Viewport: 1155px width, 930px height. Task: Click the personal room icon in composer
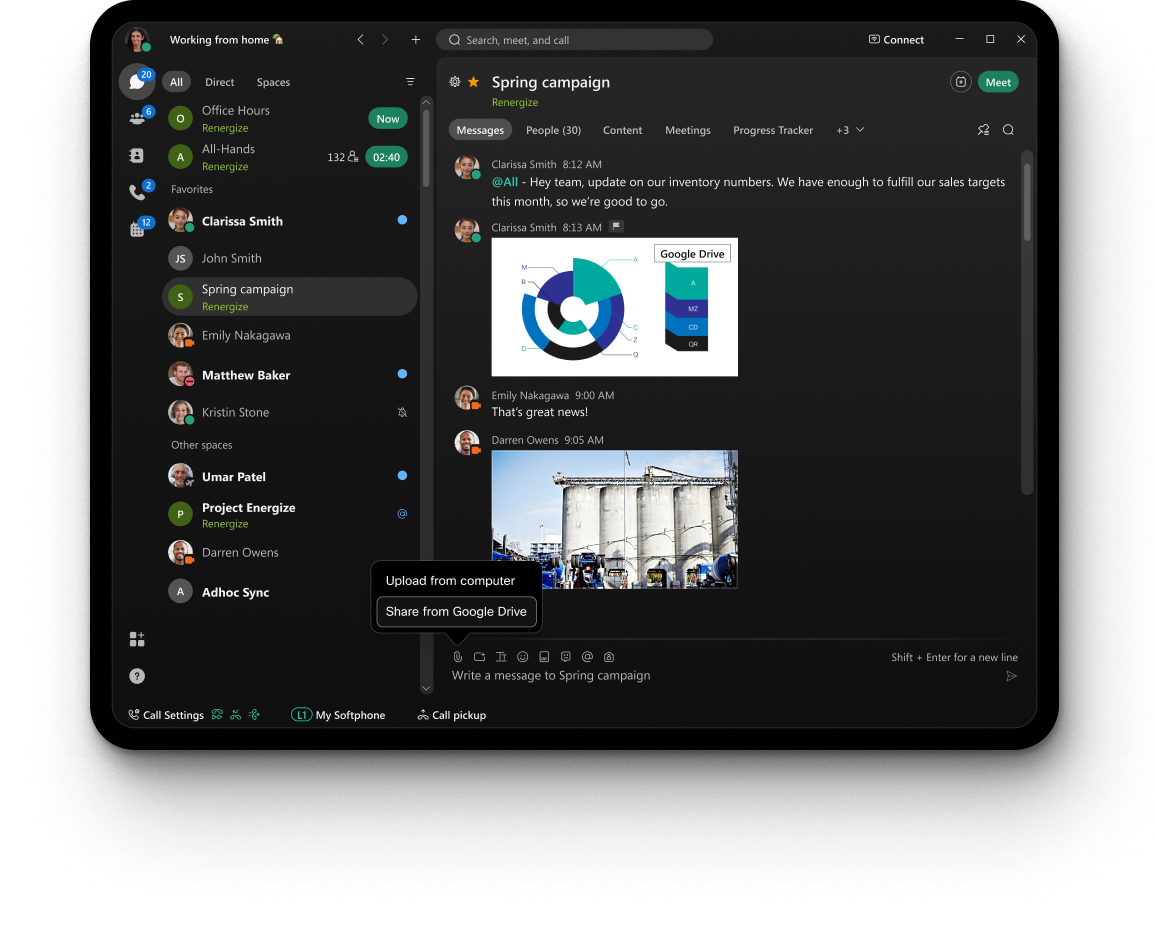point(608,657)
